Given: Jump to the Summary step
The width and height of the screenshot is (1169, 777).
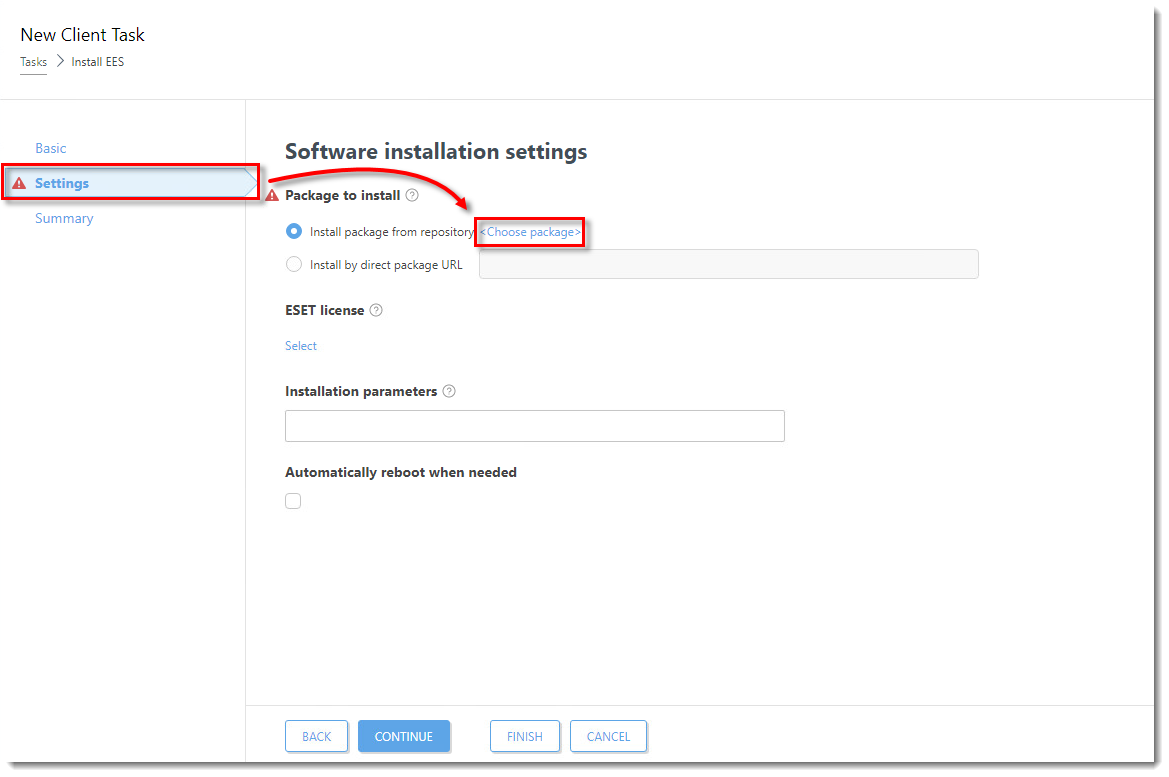Looking at the screenshot, I should pyautogui.click(x=64, y=218).
